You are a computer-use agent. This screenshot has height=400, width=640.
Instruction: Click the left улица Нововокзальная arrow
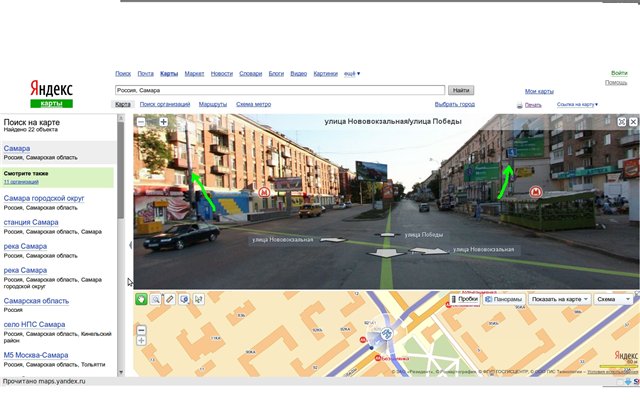[333, 240]
